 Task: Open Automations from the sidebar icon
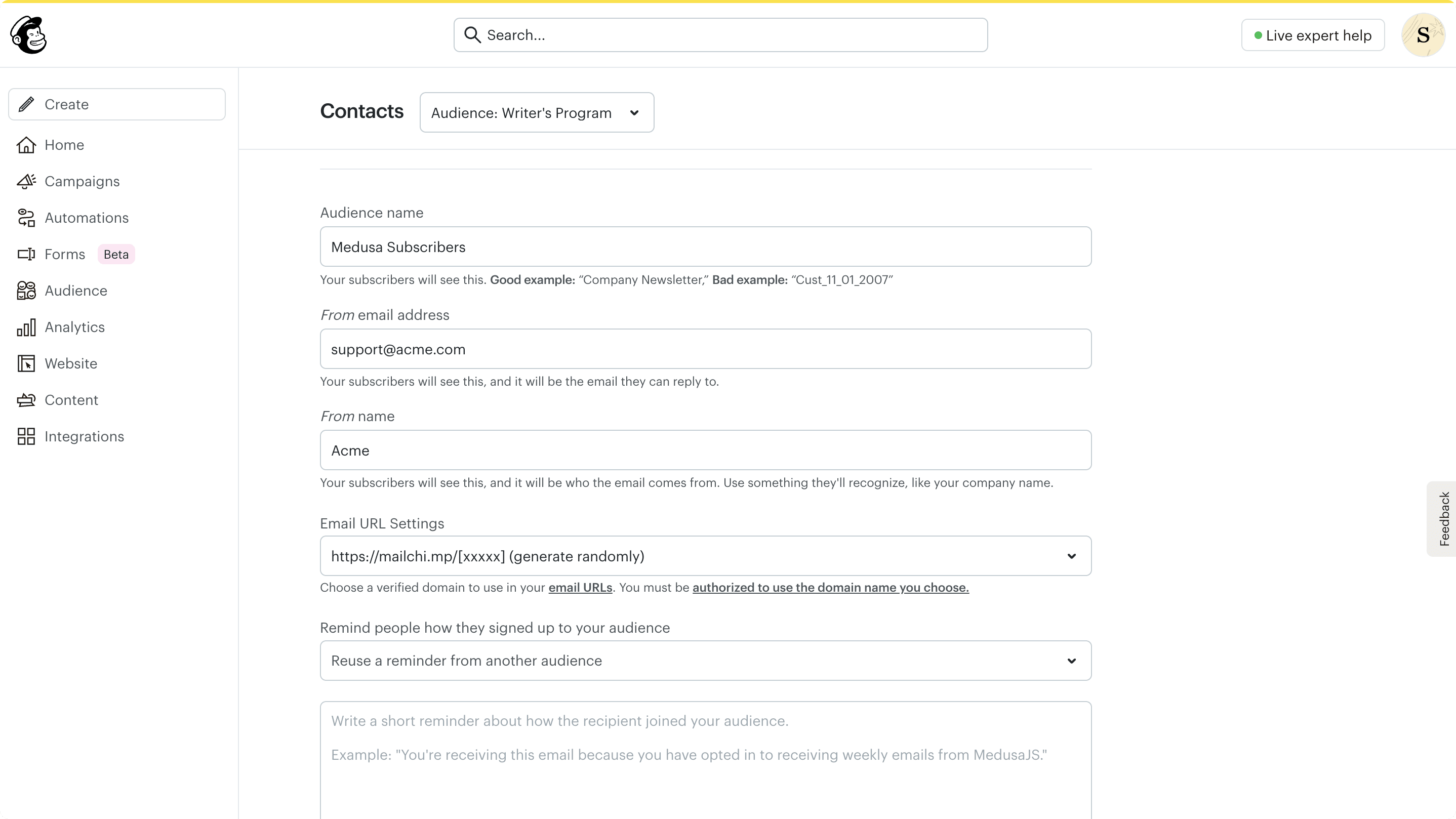pos(26,218)
